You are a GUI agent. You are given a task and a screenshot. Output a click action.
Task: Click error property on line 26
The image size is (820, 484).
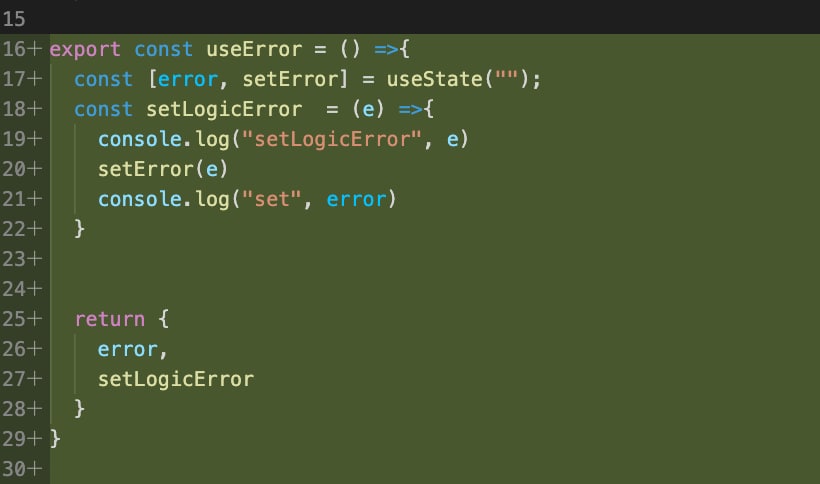tap(127, 349)
